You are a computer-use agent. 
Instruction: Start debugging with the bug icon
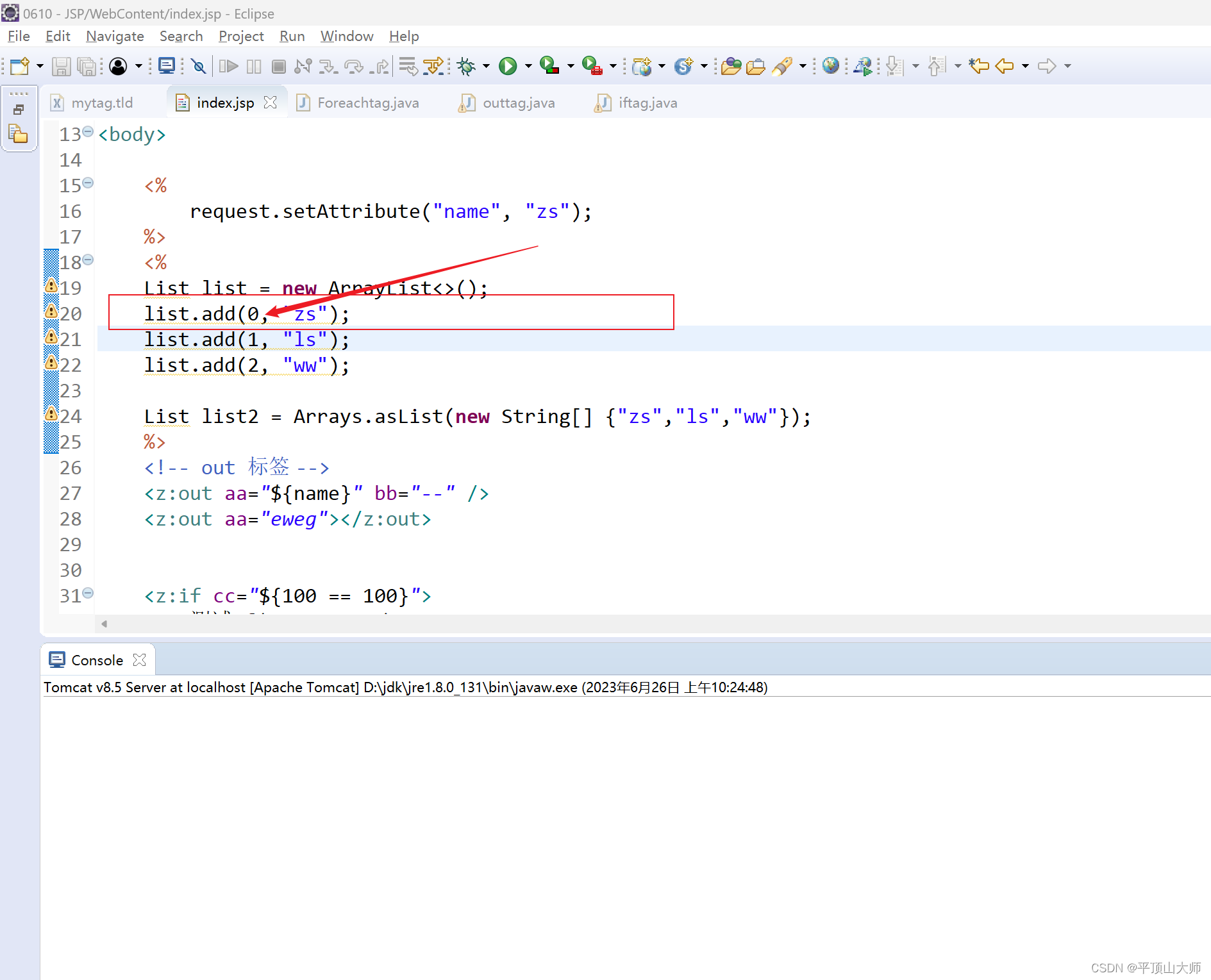pyautogui.click(x=466, y=66)
